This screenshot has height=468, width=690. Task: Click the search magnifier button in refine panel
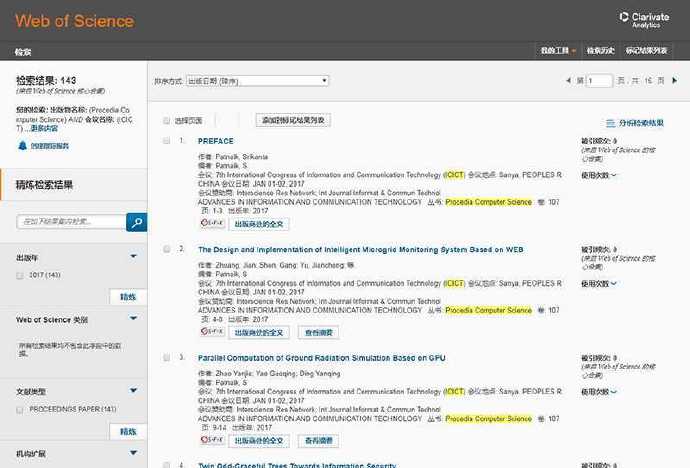coord(136,222)
